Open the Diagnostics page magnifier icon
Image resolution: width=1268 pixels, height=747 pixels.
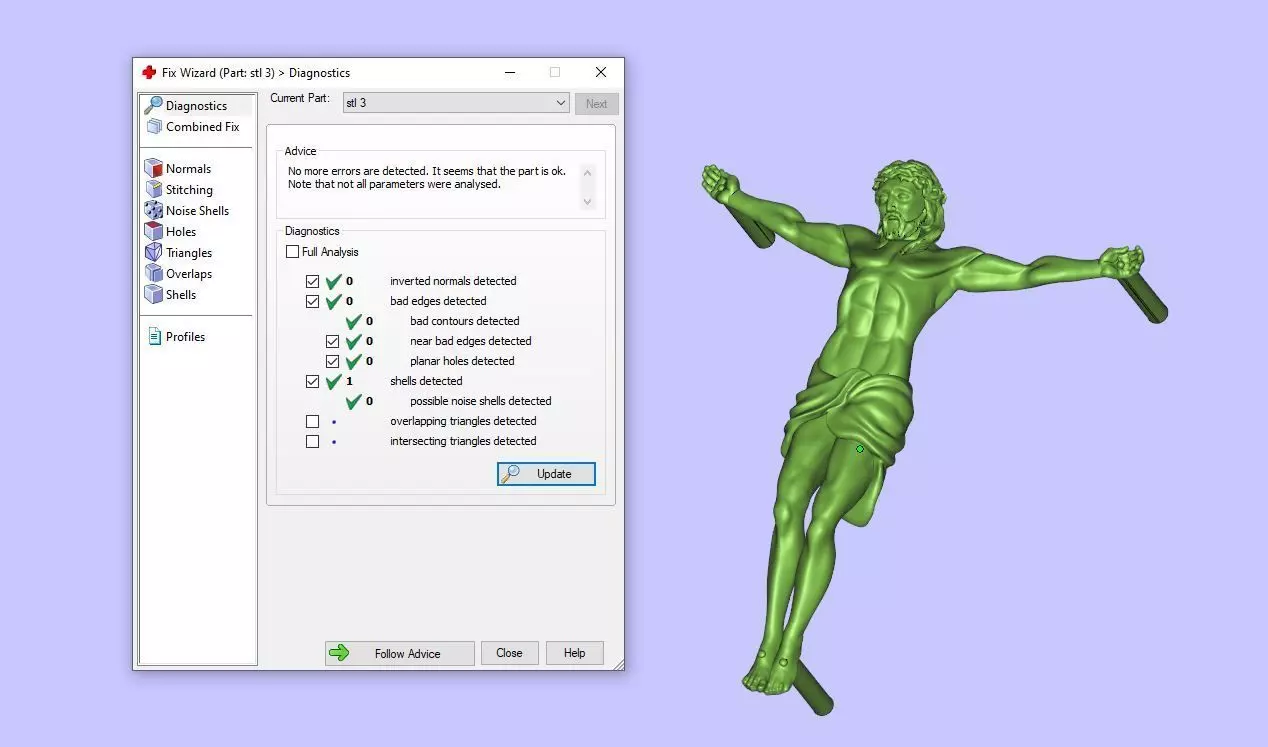point(153,105)
